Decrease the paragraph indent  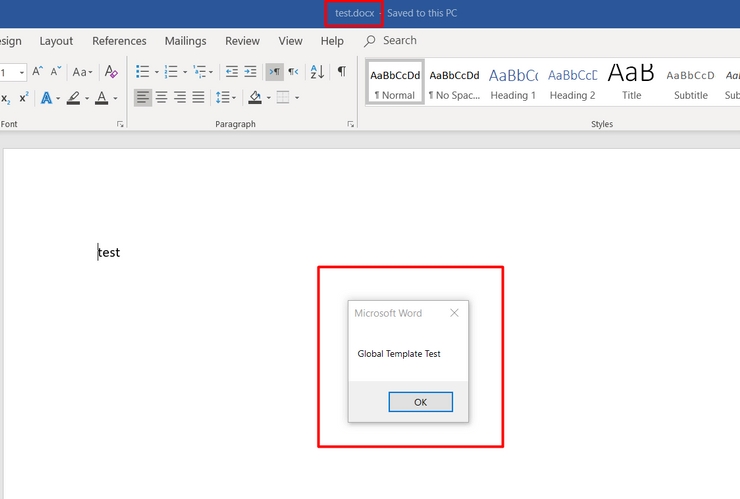point(232,72)
